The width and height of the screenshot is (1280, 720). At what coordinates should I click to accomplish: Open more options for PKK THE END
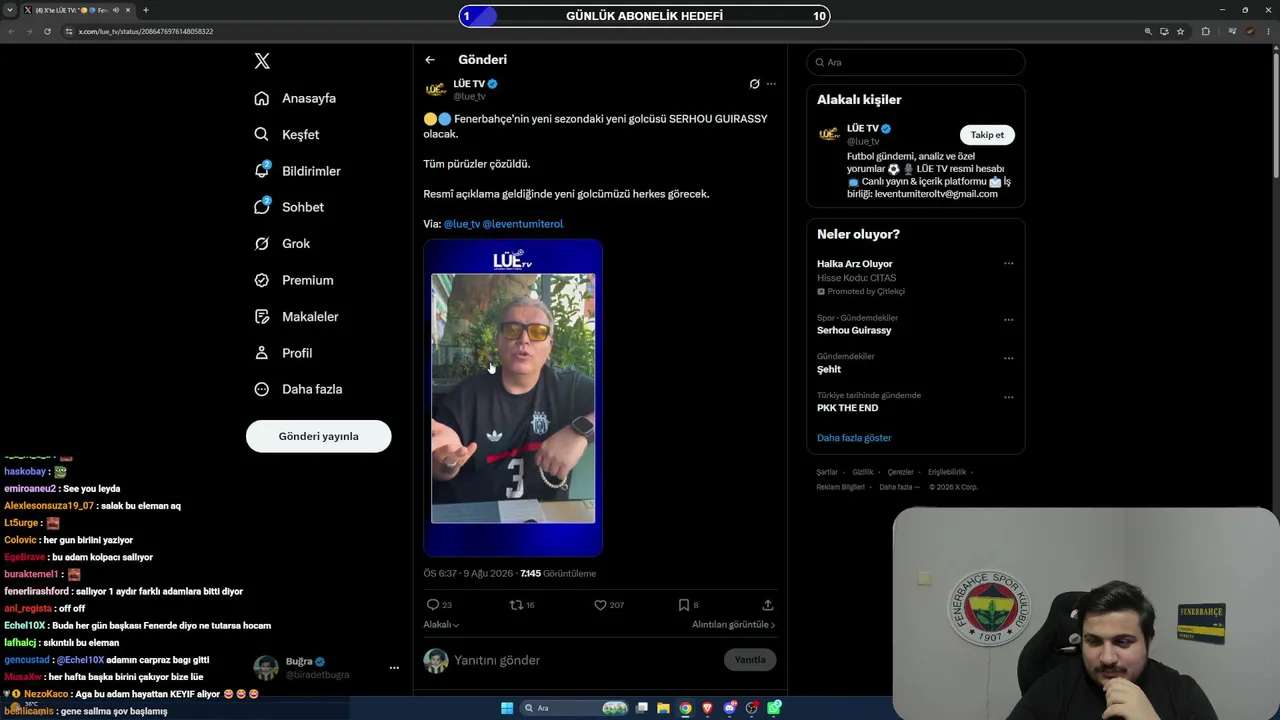tap(1008, 397)
